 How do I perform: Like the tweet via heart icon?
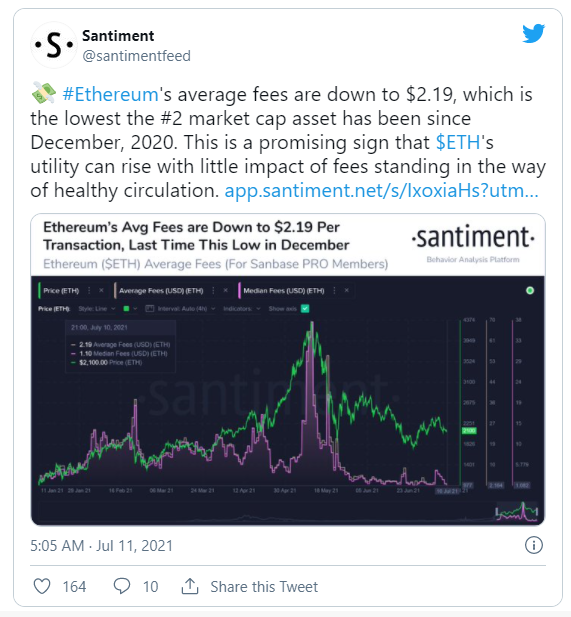pos(42,586)
